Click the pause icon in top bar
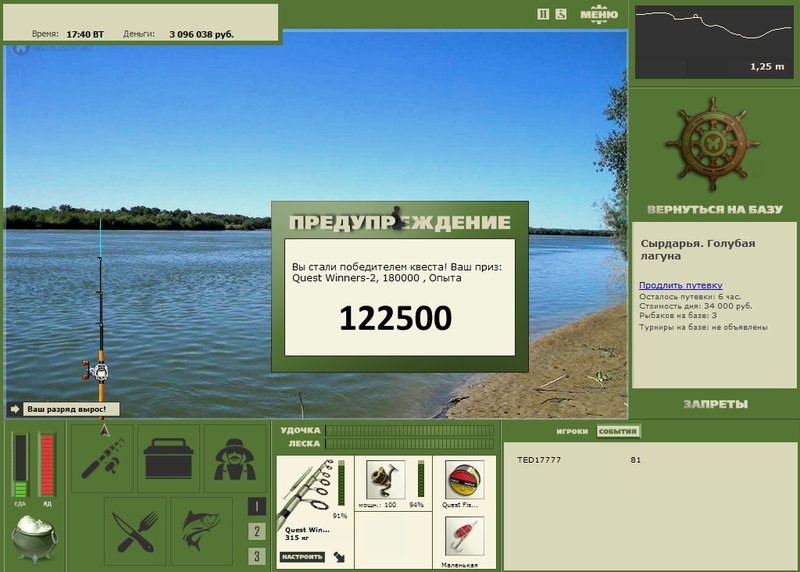 [543, 14]
